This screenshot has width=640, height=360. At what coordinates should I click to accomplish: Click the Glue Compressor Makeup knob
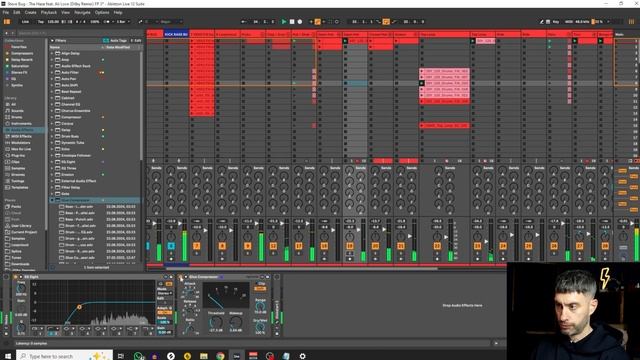[236, 322]
